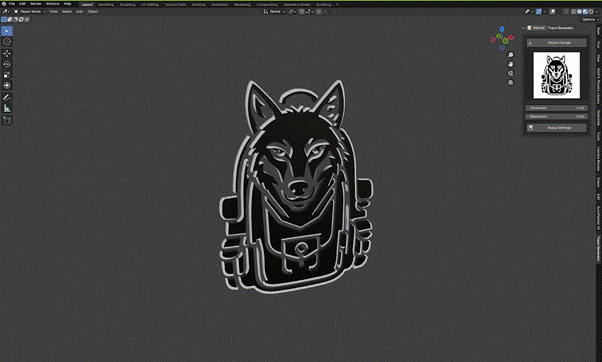Switch to solid viewport shading
This screenshot has height=362, width=602.
click(x=579, y=12)
